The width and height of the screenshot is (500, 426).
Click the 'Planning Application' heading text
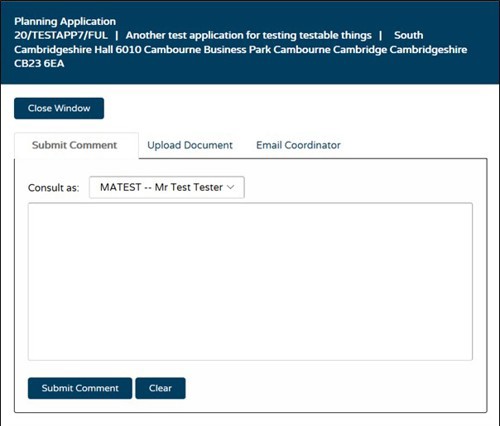click(65, 21)
